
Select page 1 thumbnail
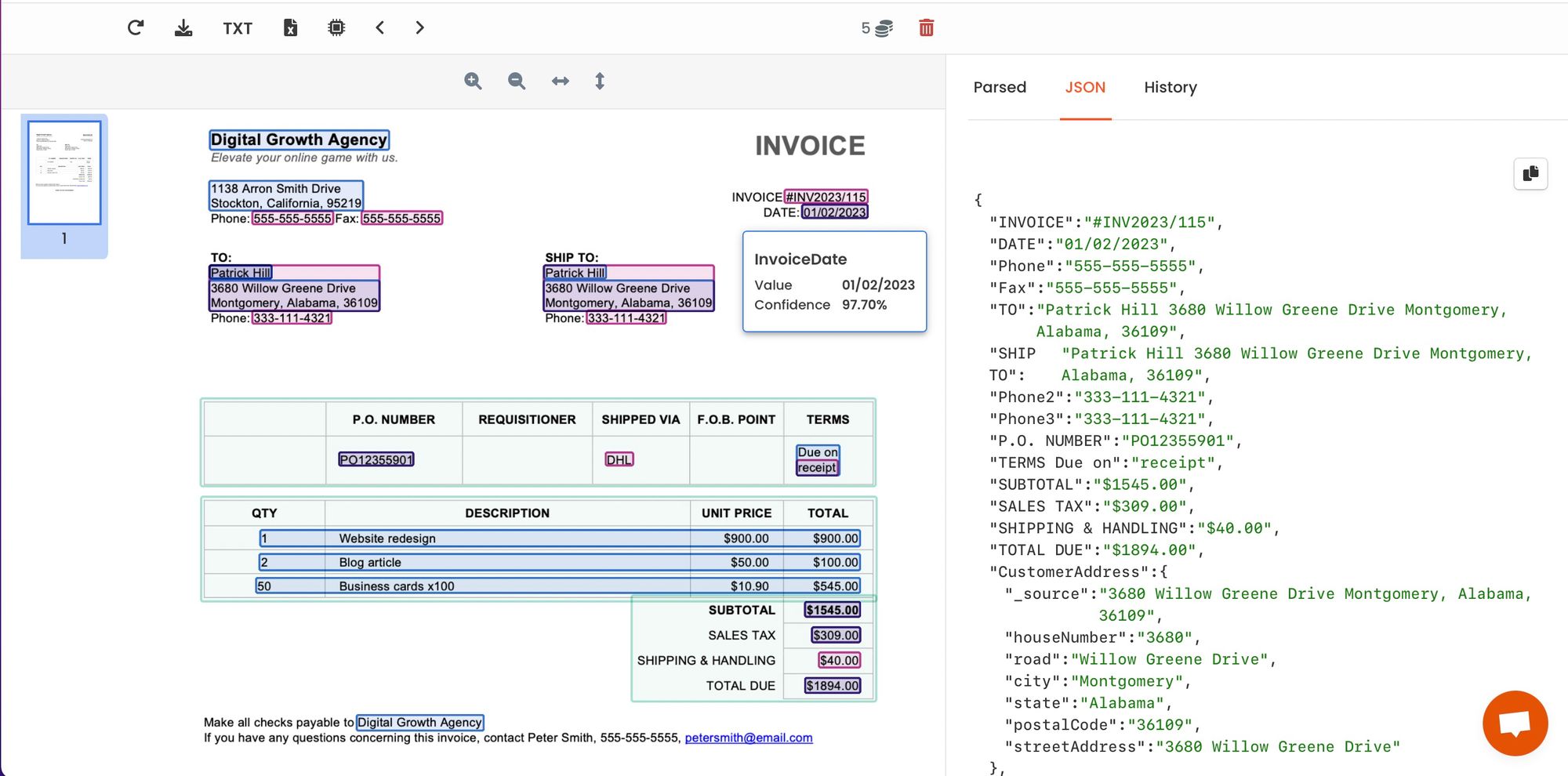pos(64,173)
